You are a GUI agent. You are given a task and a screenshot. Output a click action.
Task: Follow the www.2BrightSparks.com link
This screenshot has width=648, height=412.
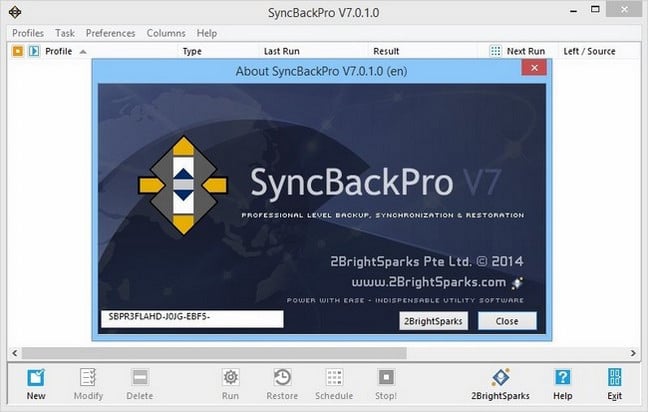(429, 282)
